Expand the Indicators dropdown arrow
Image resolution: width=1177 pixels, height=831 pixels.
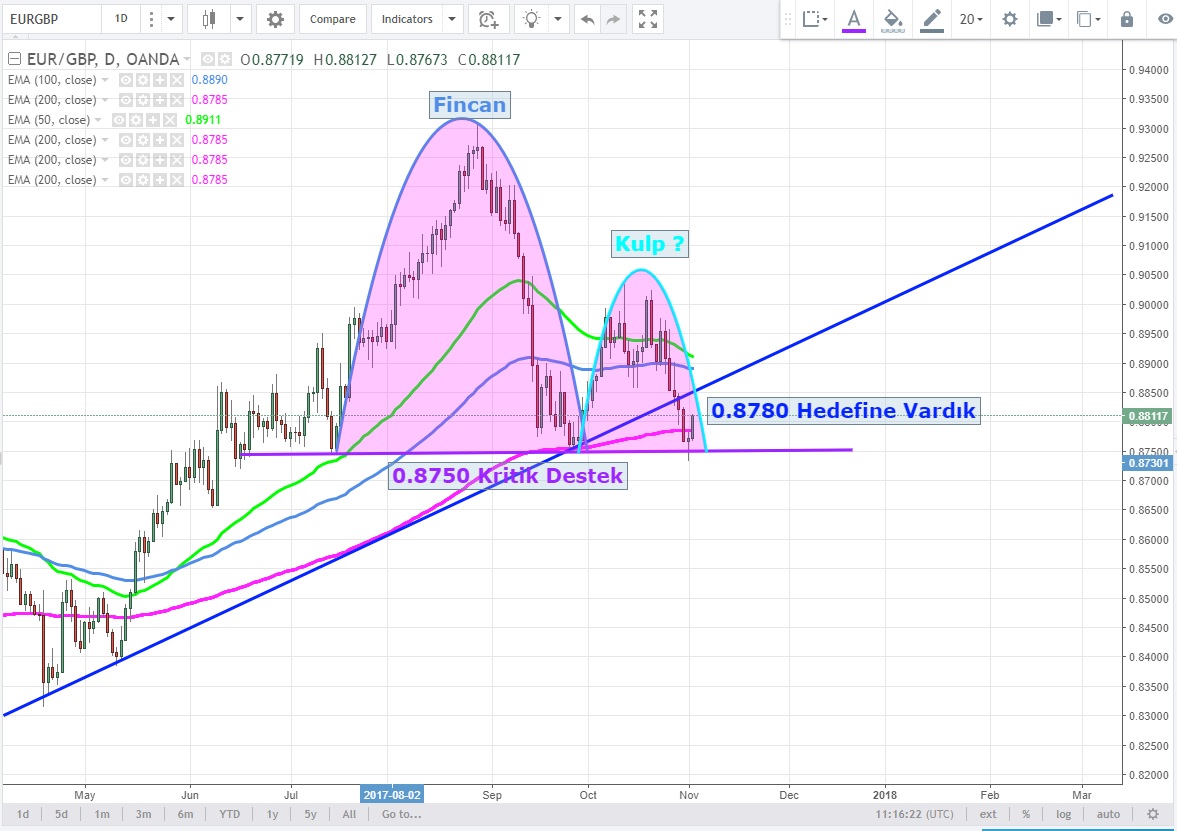point(453,19)
